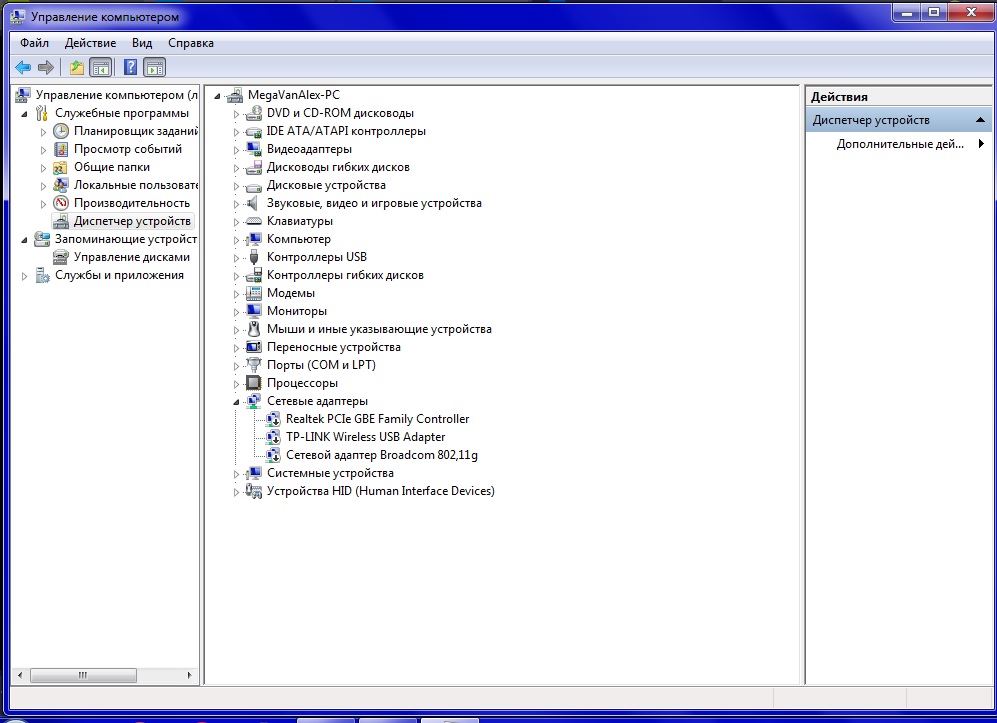Open the Действие menu
Viewport: 997px width, 723px height.
[x=90, y=43]
